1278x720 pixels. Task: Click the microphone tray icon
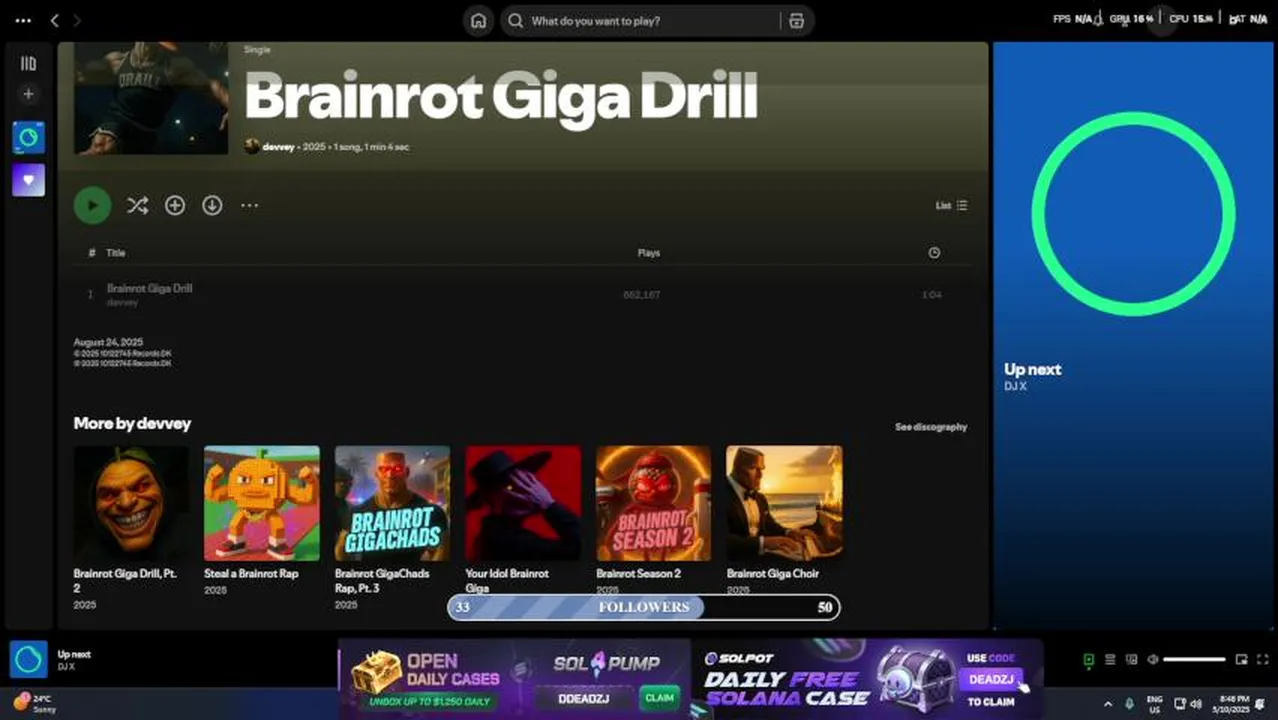(x=1129, y=704)
